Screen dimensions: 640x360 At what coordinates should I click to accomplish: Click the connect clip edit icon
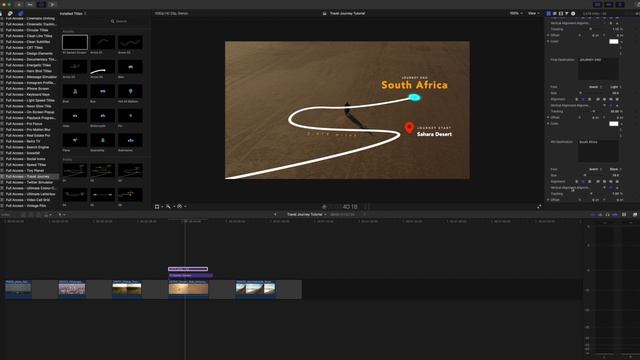pyautogui.click(x=24, y=214)
